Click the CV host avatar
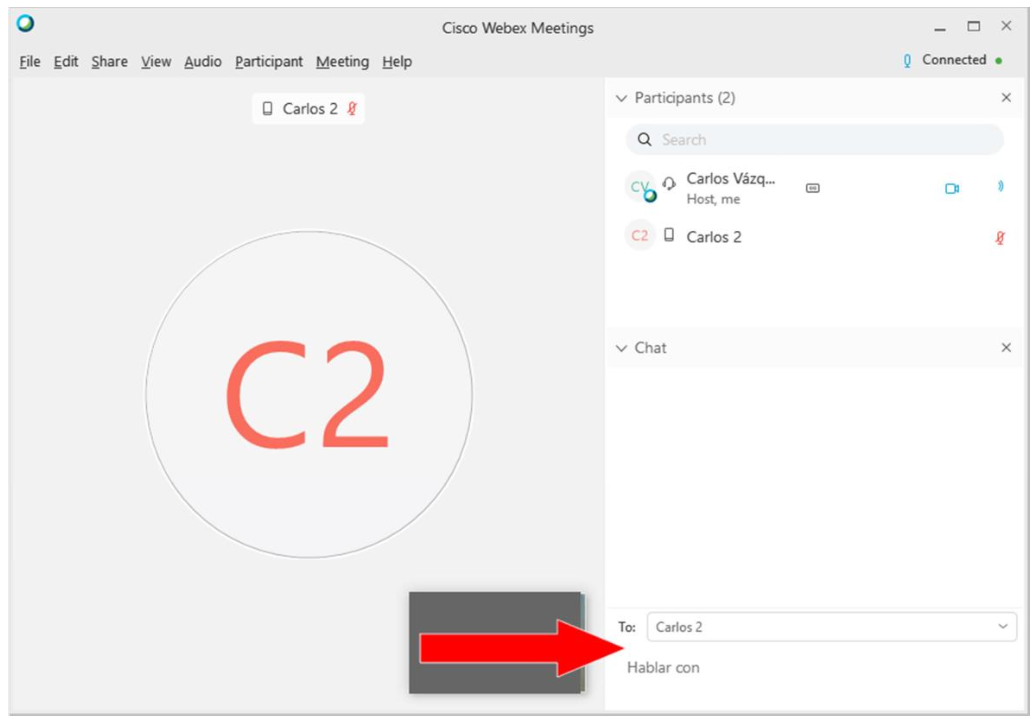Image resolution: width=1036 pixels, height=719 pixels. point(640,187)
